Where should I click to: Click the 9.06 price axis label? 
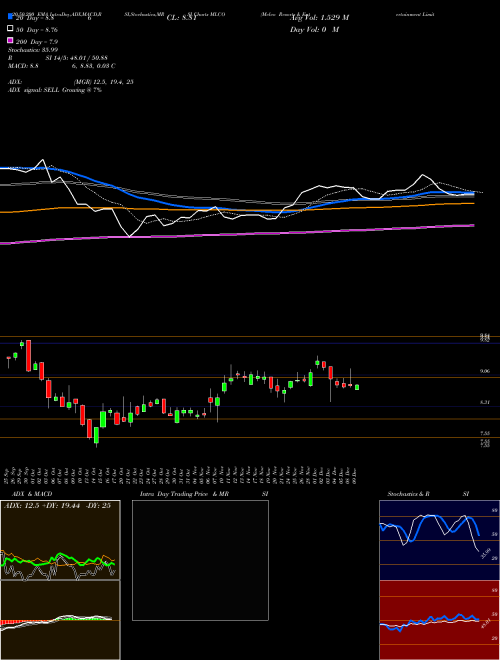(484, 371)
